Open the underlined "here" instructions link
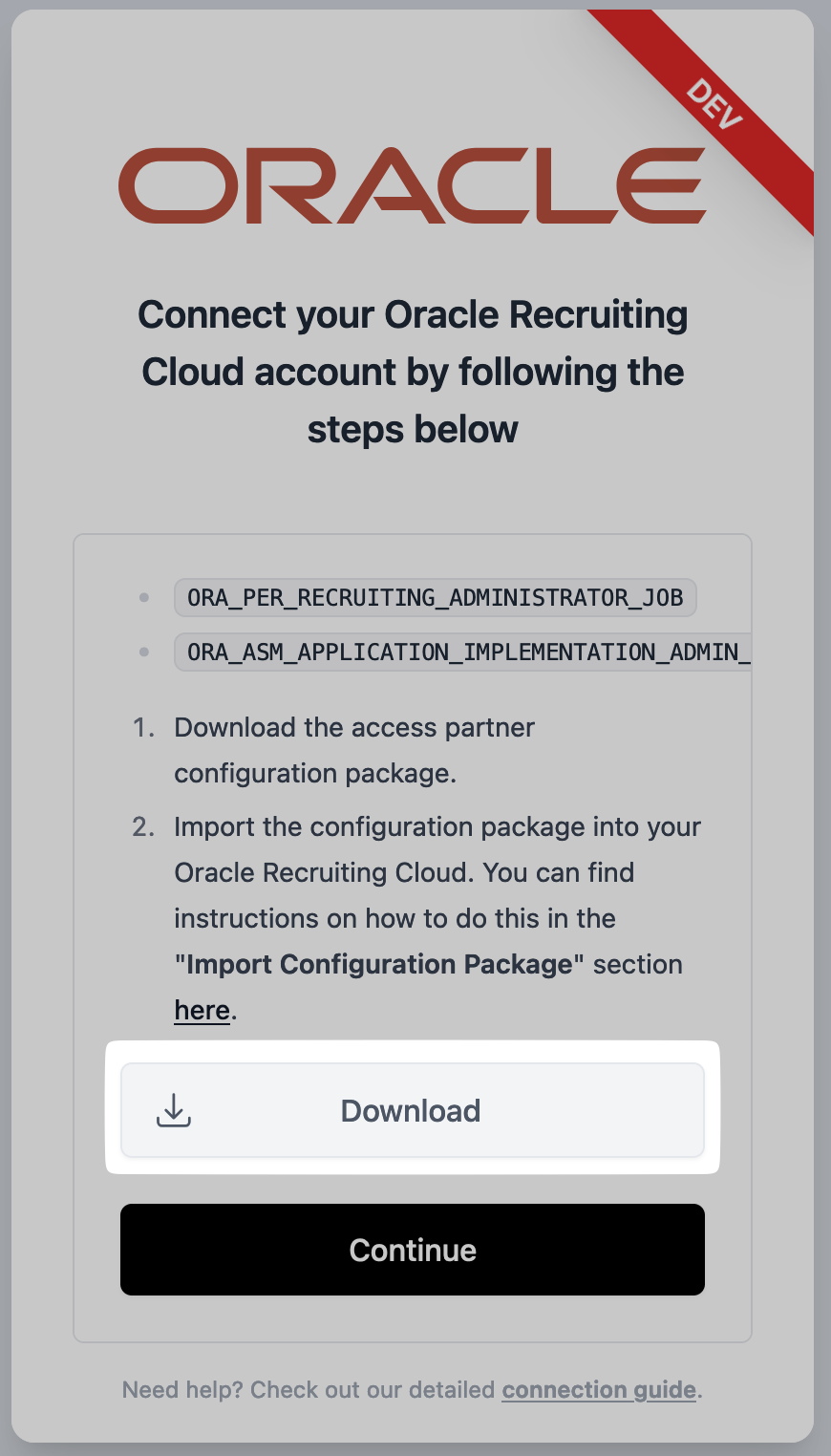Viewport: 831px width, 1456px height. click(x=202, y=1010)
